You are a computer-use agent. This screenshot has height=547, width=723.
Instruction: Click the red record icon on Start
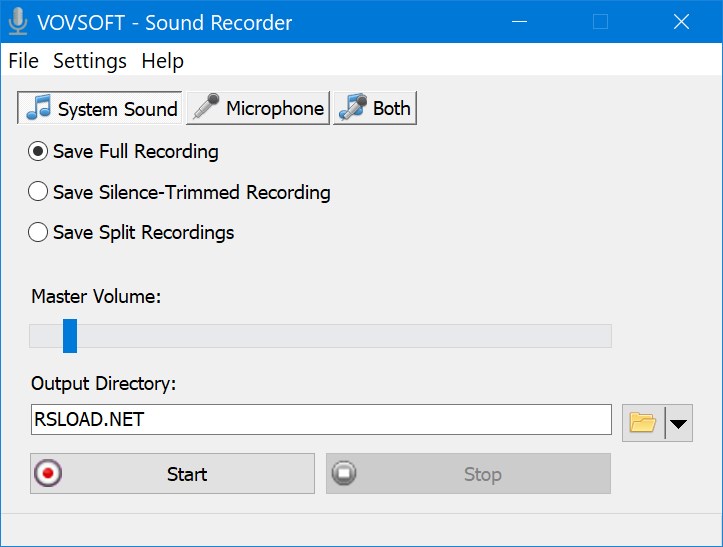pyautogui.click(x=46, y=474)
